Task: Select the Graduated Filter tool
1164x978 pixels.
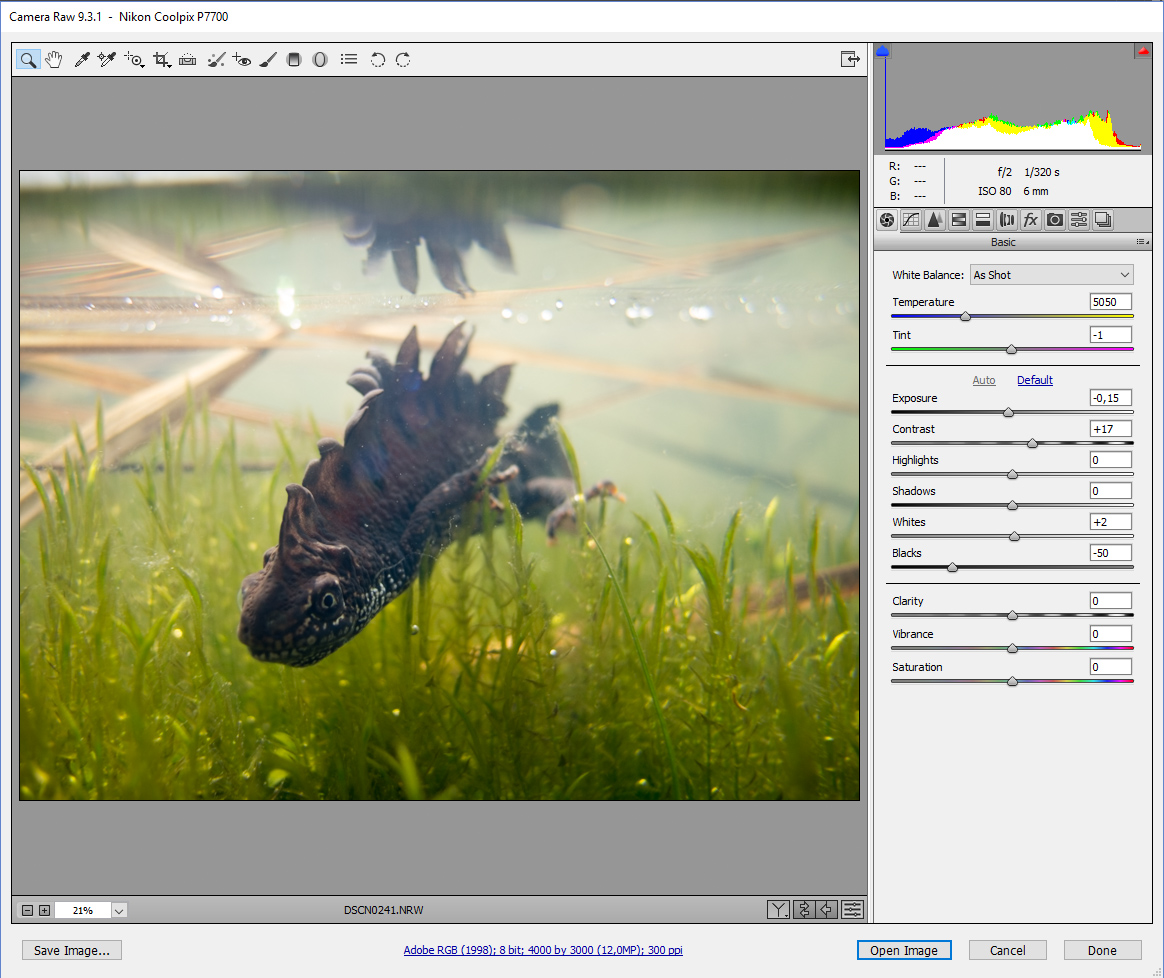Action: pyautogui.click(x=294, y=60)
